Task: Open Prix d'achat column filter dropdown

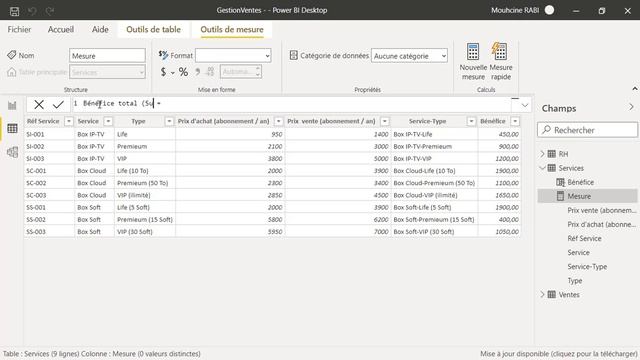Action: pyautogui.click(x=278, y=121)
